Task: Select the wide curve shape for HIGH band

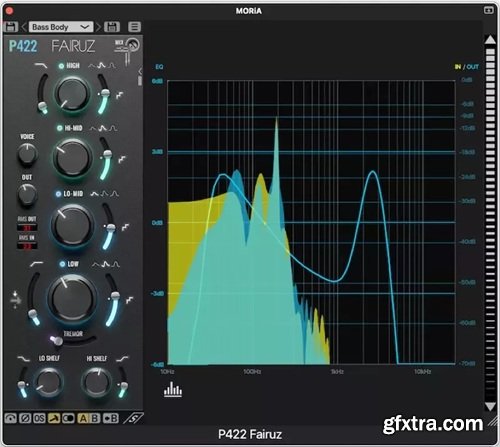Action: 92,66
